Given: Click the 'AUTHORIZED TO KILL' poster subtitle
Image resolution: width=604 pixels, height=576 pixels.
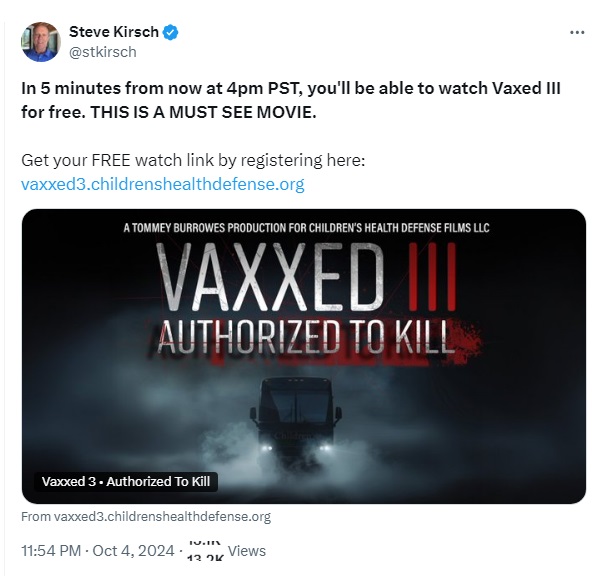Looking at the screenshot, I should click(304, 337).
